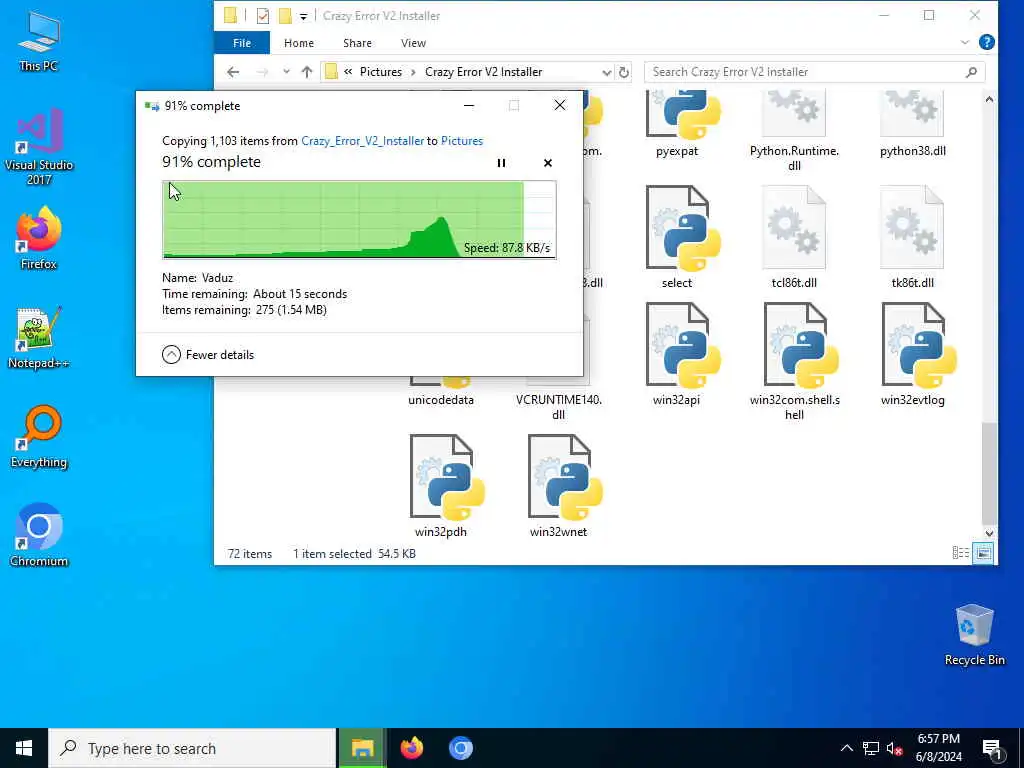Click the tk86t.dll file icon

[x=912, y=227]
